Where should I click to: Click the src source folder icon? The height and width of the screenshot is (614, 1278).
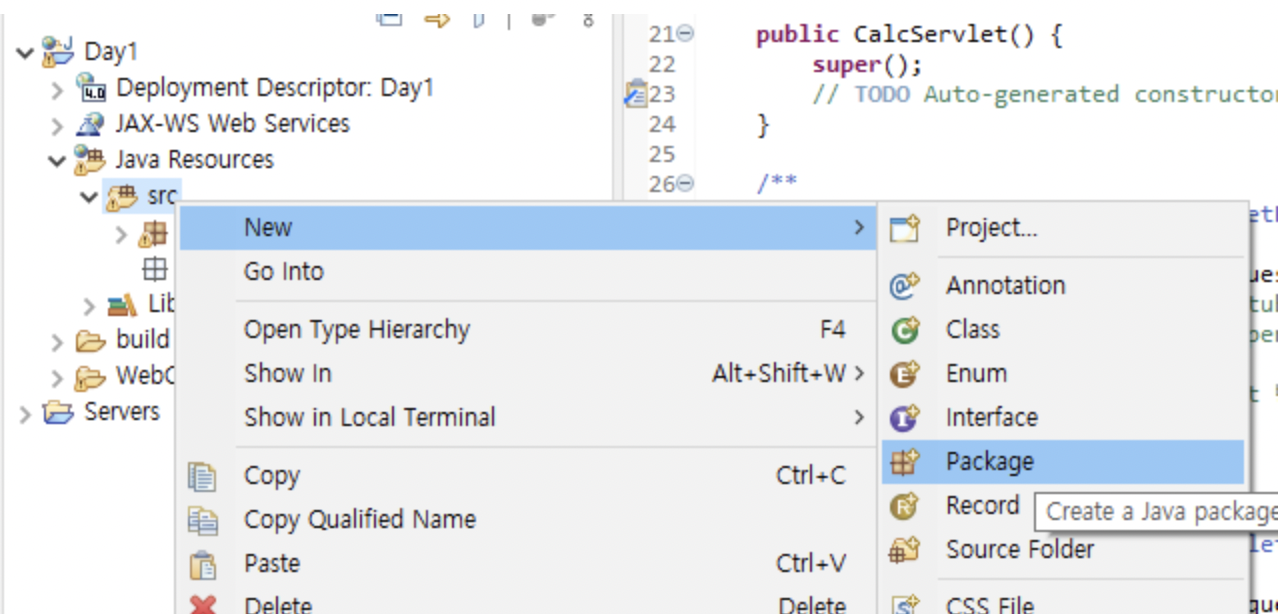point(122,196)
